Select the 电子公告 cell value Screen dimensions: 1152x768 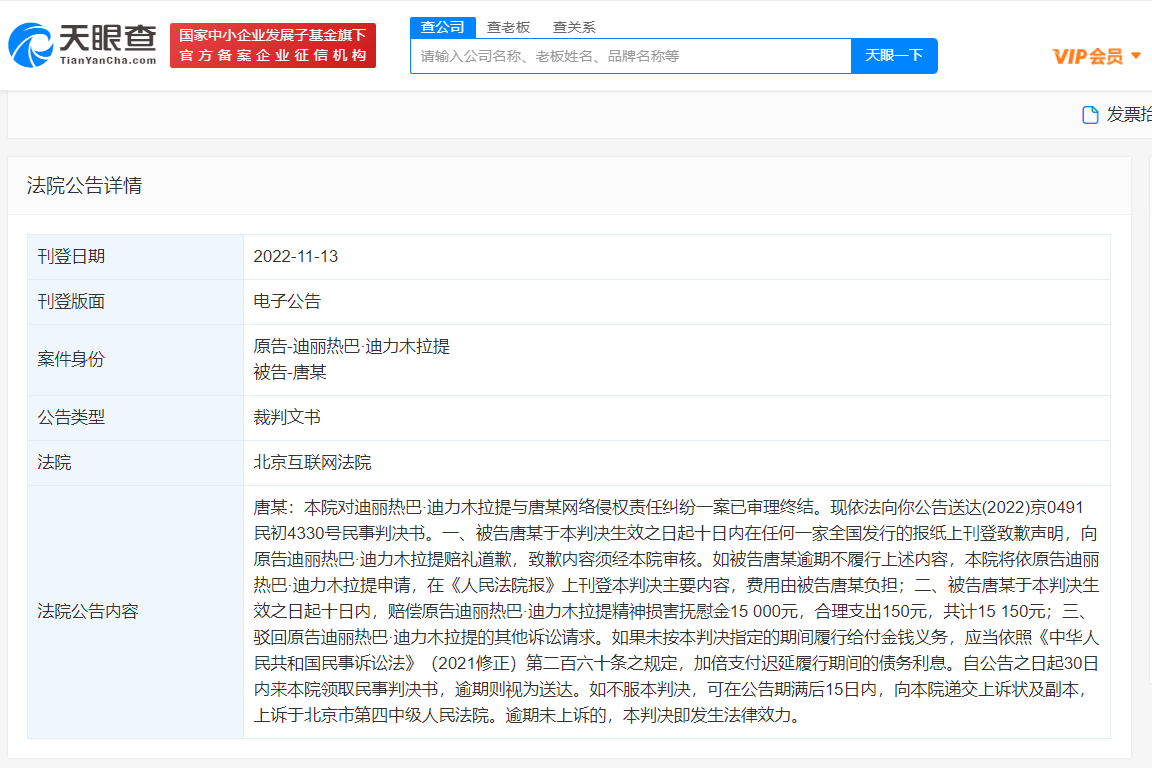click(287, 301)
